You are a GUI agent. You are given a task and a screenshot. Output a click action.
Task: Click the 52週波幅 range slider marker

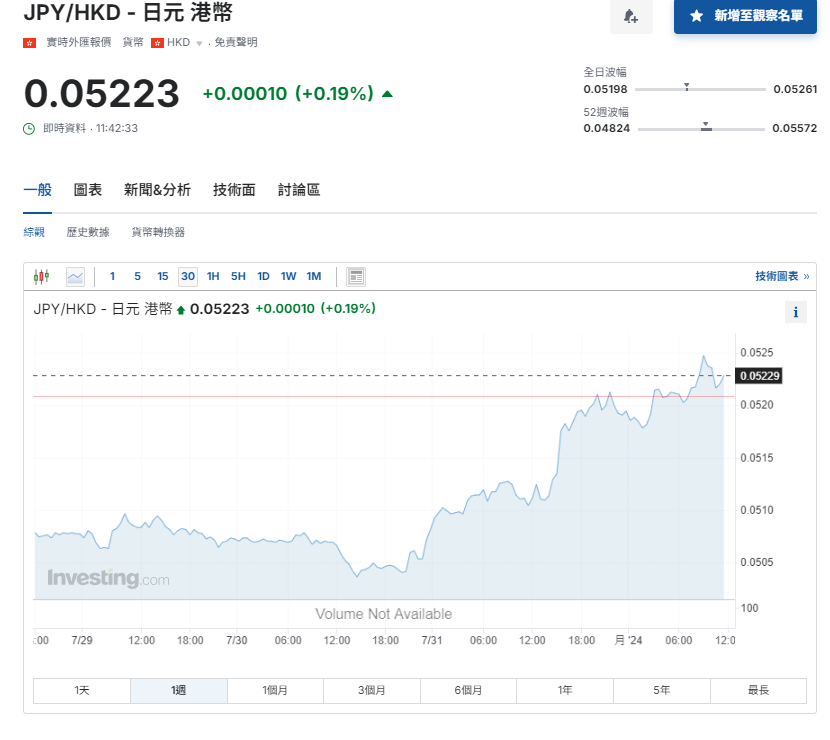(x=706, y=127)
